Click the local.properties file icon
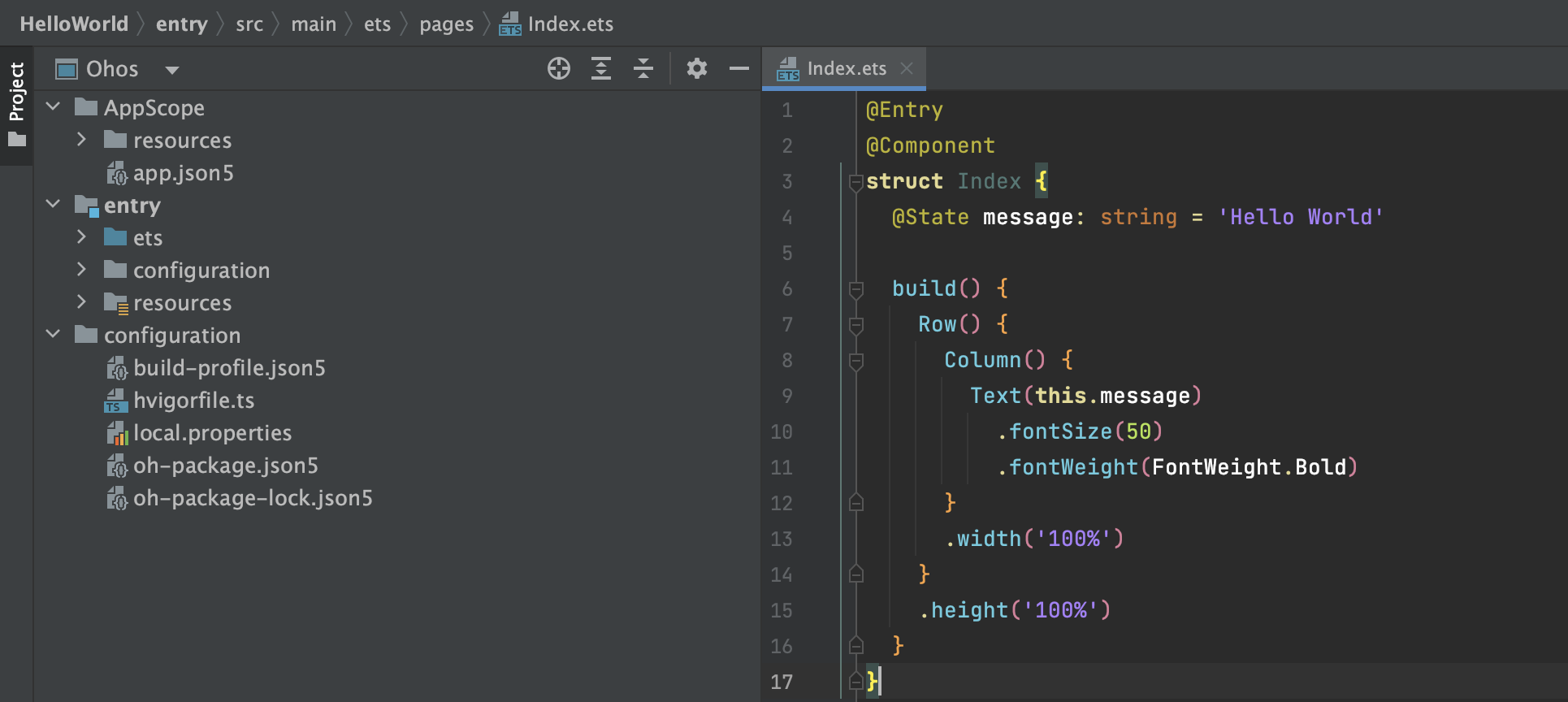The width and height of the screenshot is (1568, 702). (x=117, y=433)
